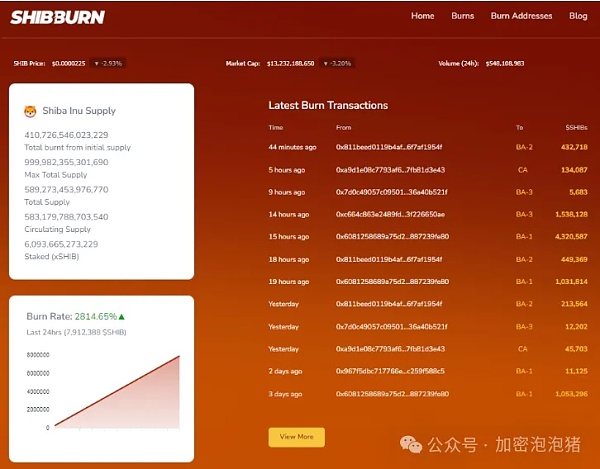Click CA in the 5 hours ago row
This screenshot has height=469, width=600.
tap(523, 170)
